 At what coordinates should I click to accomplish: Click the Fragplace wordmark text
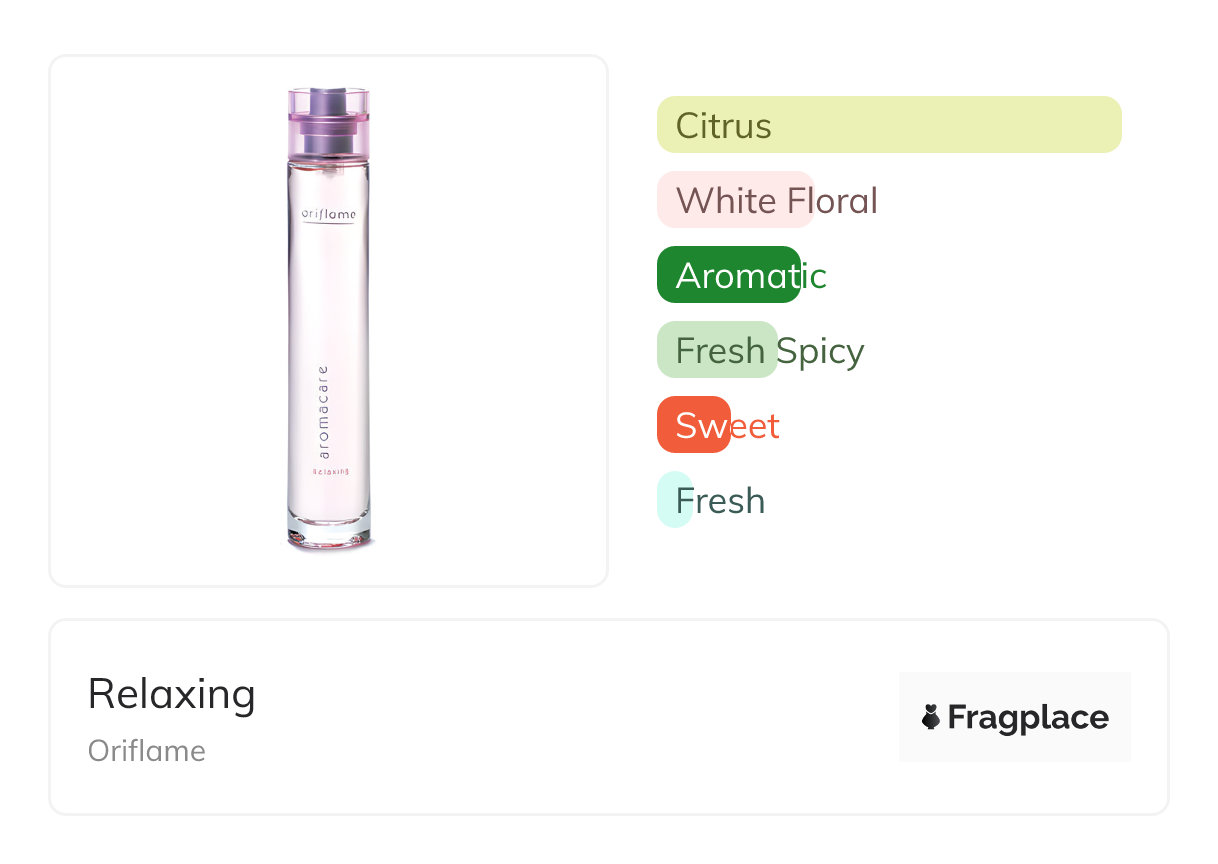pos(1028,717)
